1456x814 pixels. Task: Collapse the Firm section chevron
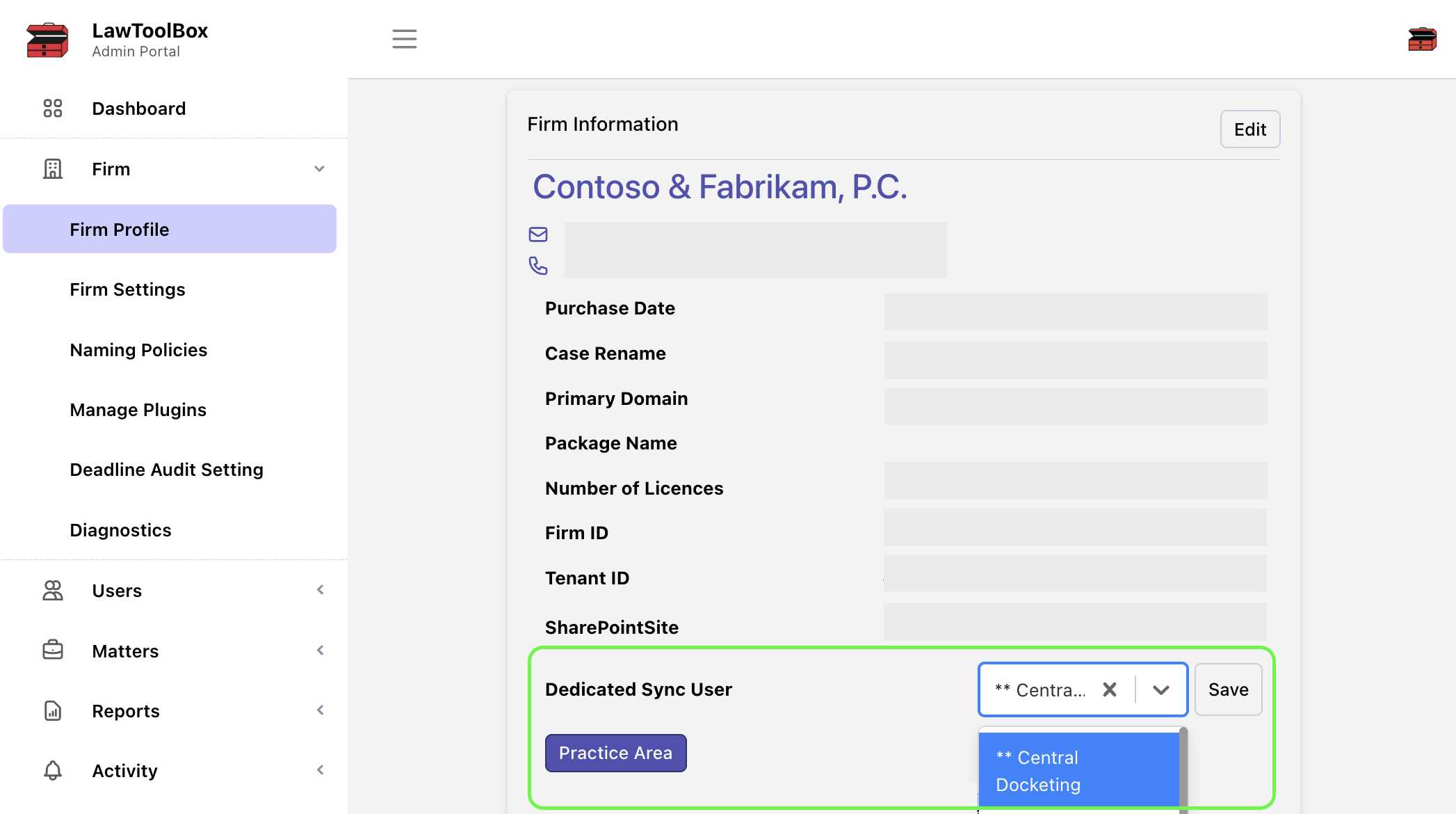(x=319, y=169)
